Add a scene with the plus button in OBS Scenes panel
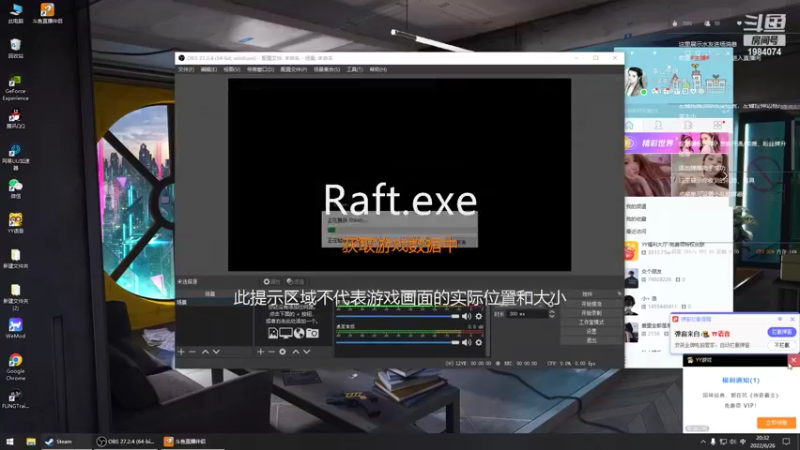The image size is (800, 450). pos(181,352)
